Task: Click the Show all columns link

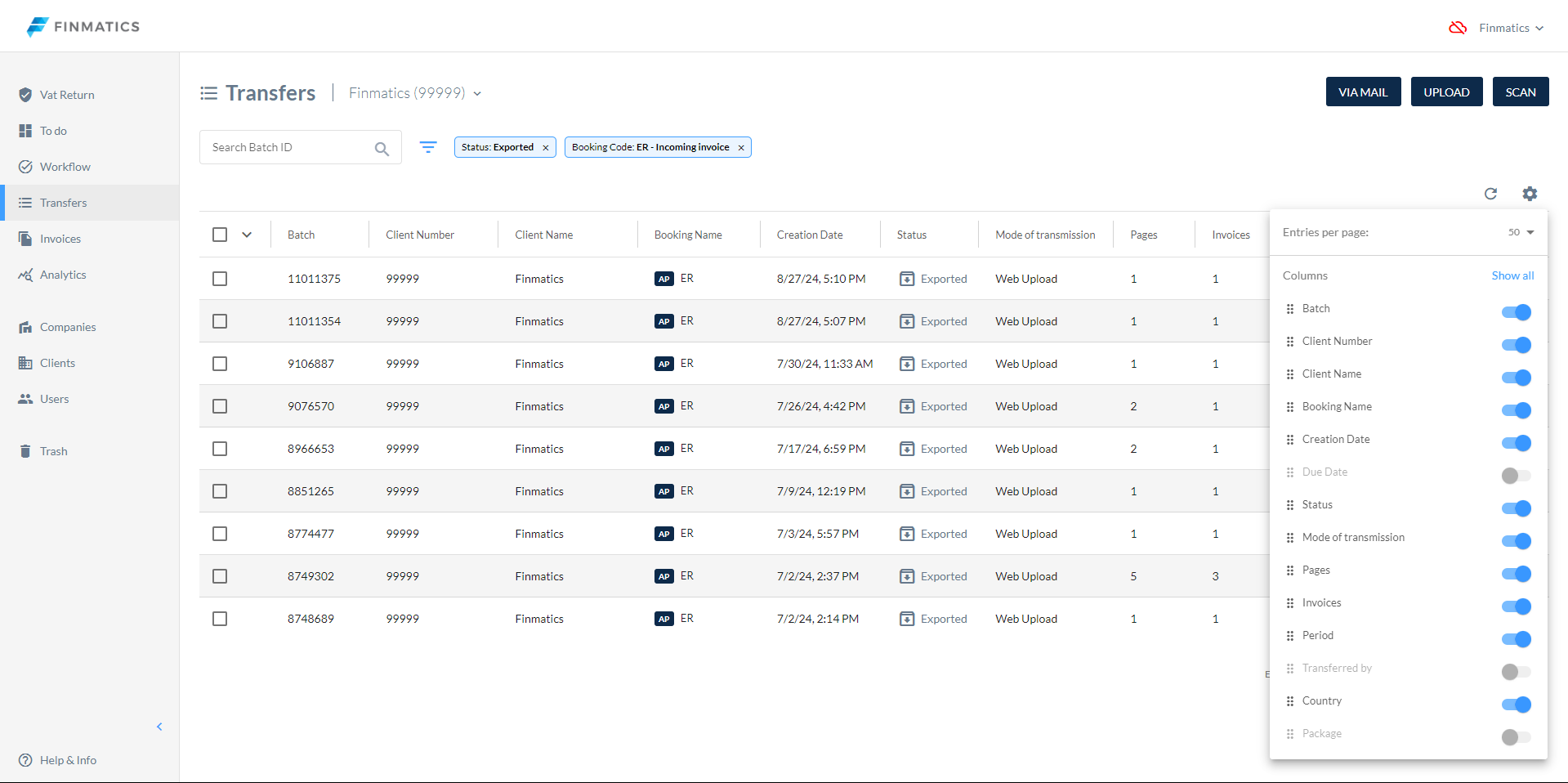Action: (1512, 275)
